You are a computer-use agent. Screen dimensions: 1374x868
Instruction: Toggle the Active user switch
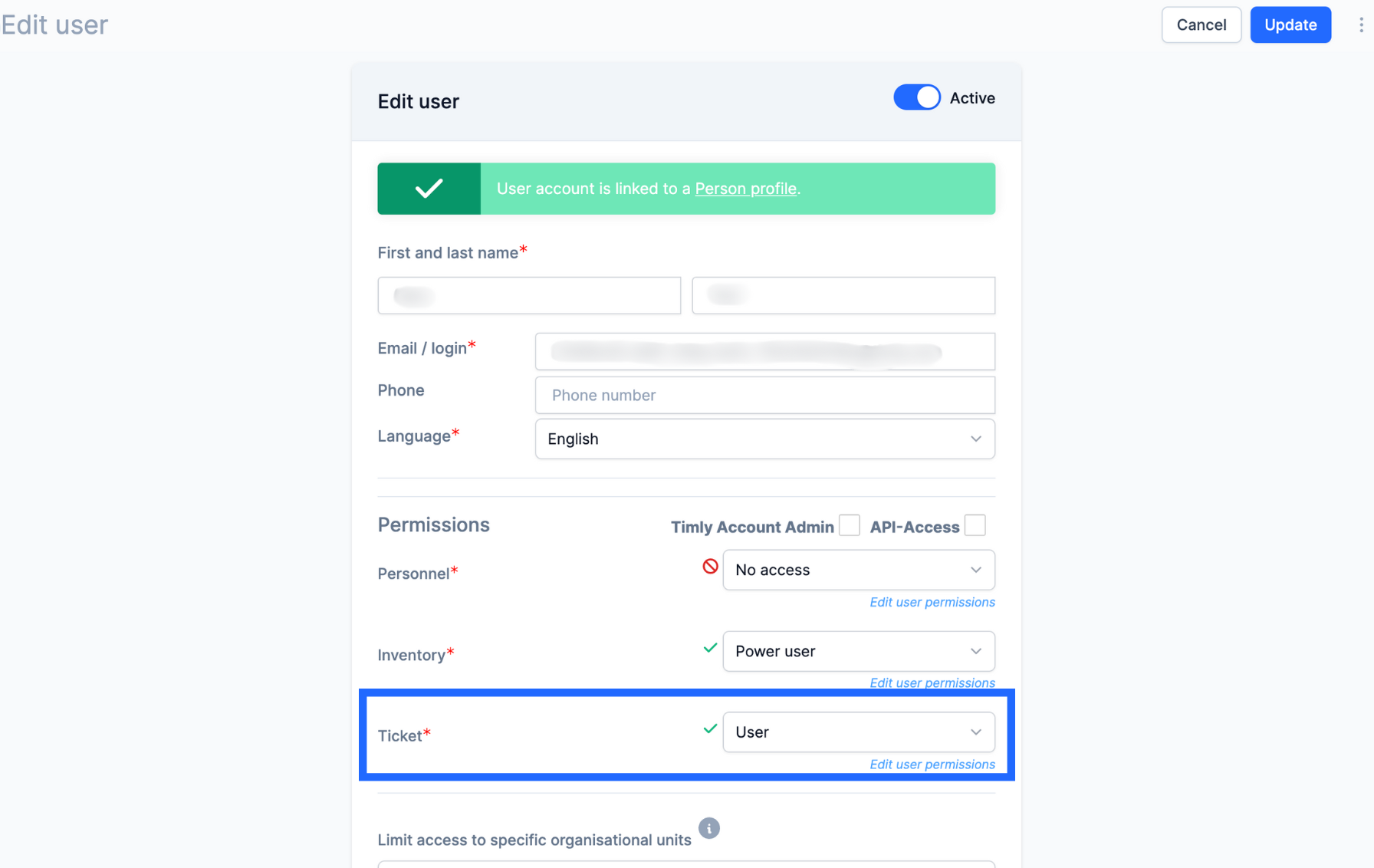[917, 97]
